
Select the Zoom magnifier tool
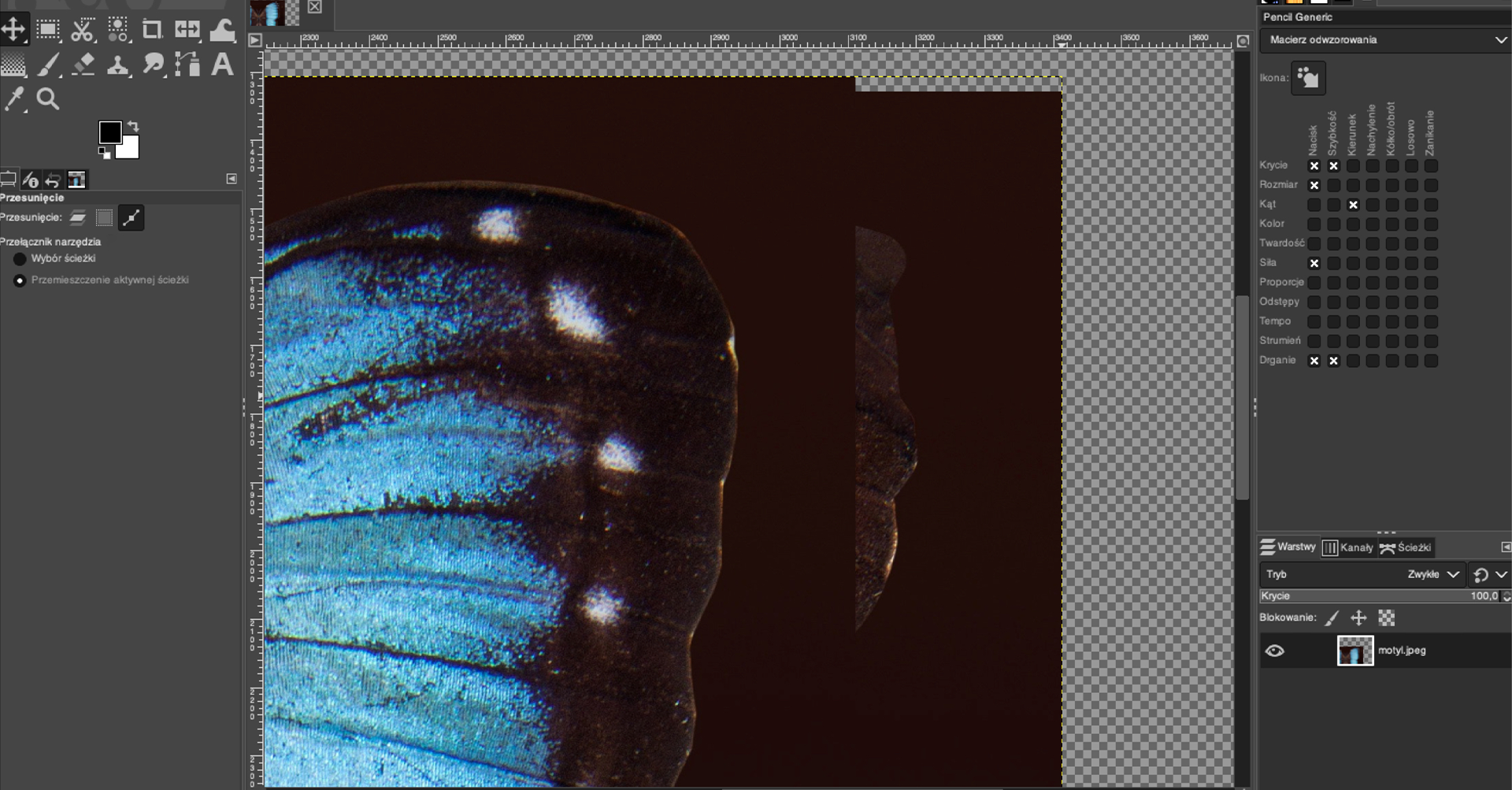pyautogui.click(x=48, y=99)
